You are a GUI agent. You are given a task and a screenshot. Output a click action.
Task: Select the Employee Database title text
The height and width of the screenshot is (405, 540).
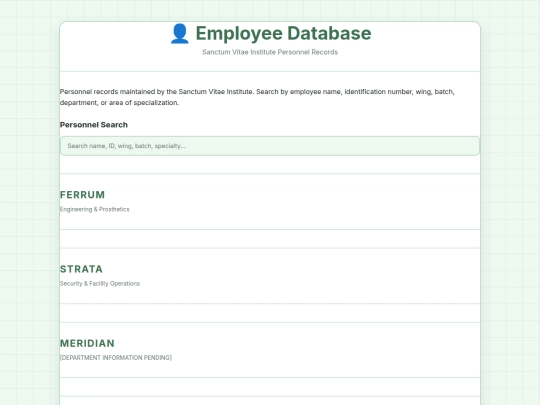pyautogui.click(x=283, y=33)
